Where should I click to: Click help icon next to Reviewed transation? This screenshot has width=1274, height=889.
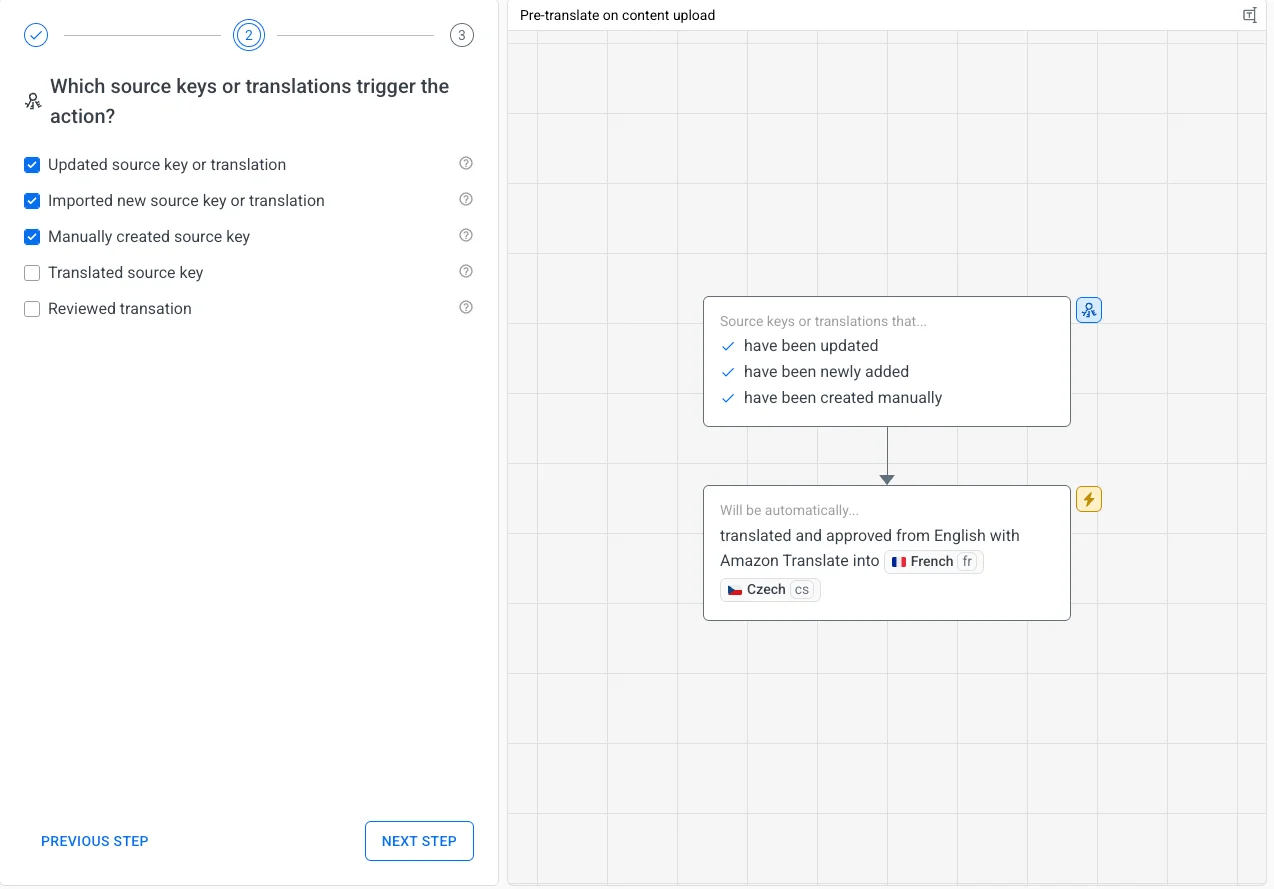(x=465, y=308)
